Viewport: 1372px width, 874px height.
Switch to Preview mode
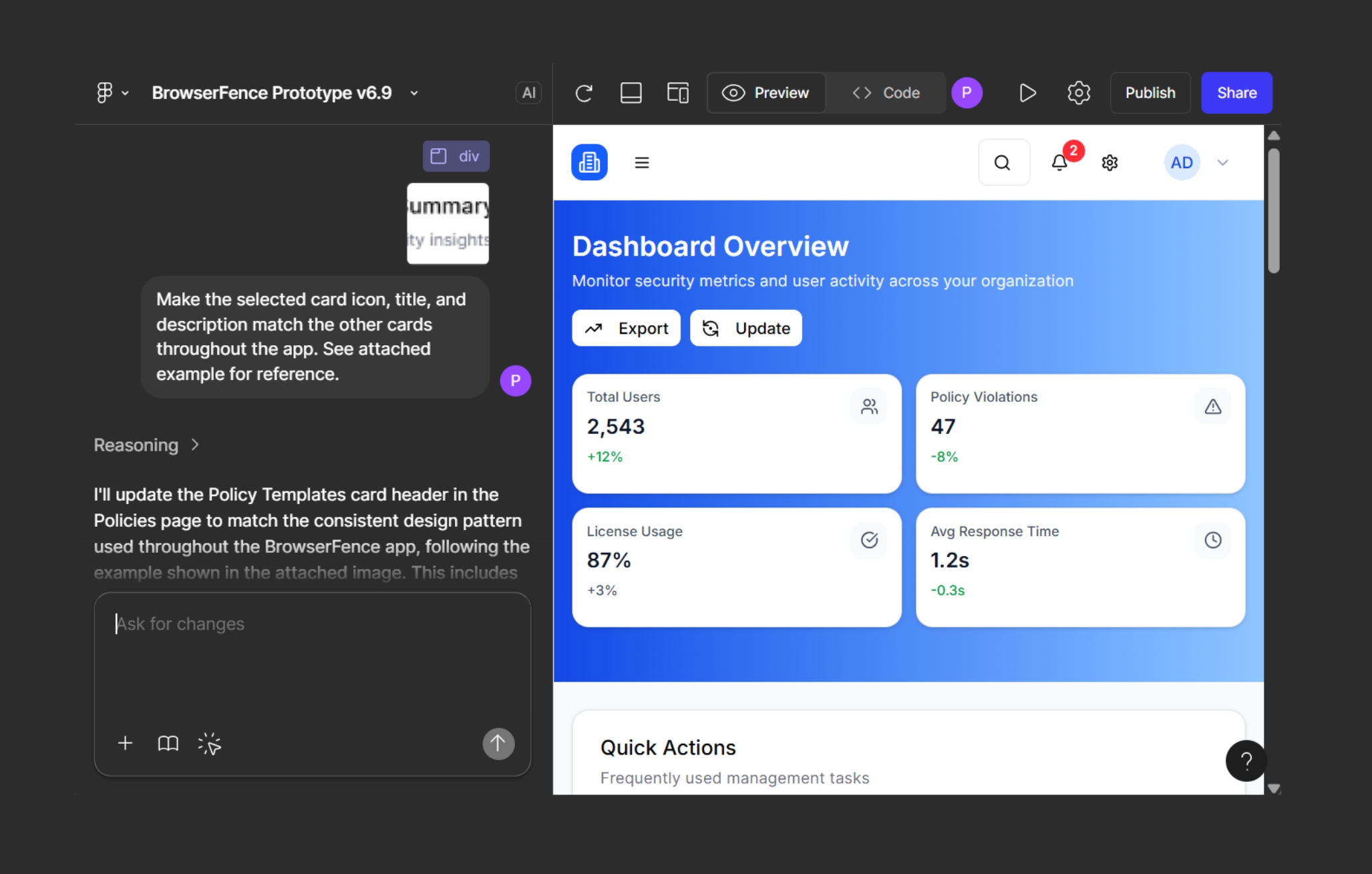[x=766, y=93]
